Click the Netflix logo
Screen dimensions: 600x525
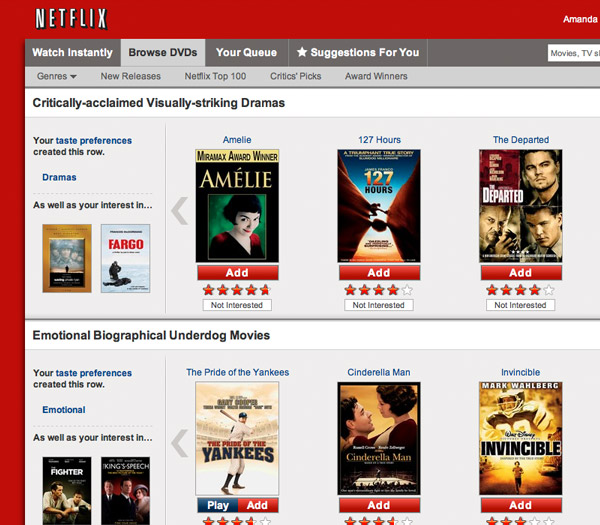coord(71,19)
